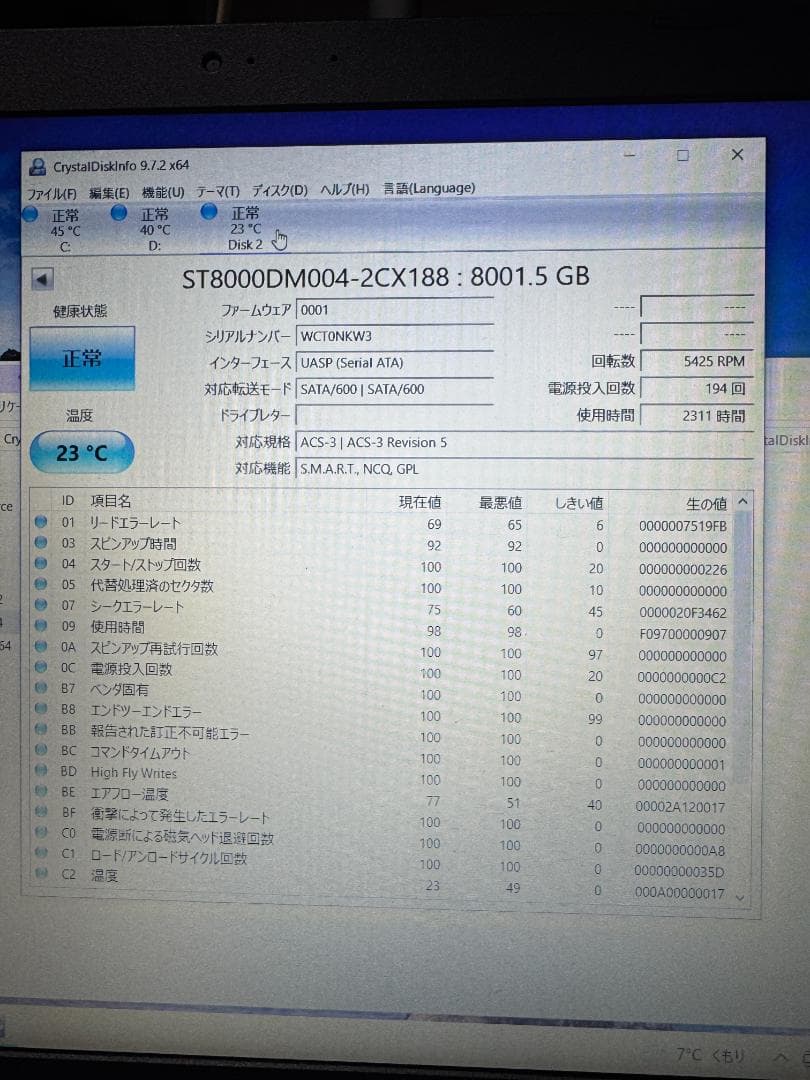
Task: Open the ヘルプ(H) menu
Action: point(344,189)
